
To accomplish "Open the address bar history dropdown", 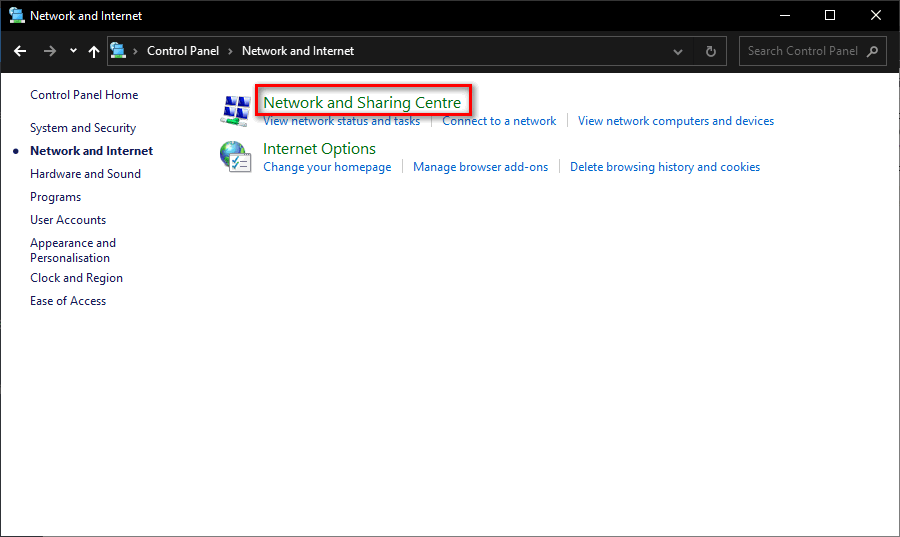I will coord(678,52).
